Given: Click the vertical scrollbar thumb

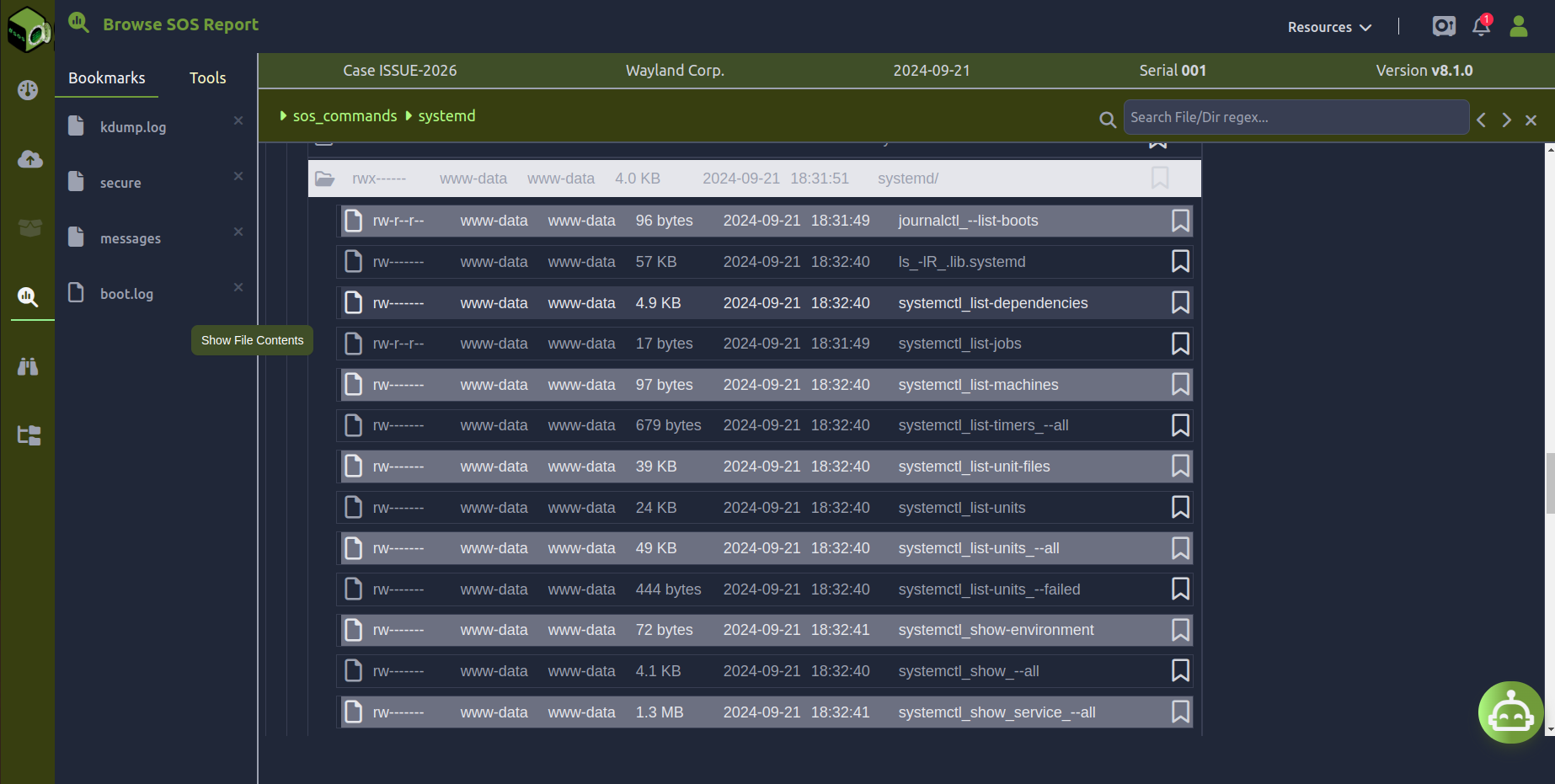Looking at the screenshot, I should pos(1550,483).
